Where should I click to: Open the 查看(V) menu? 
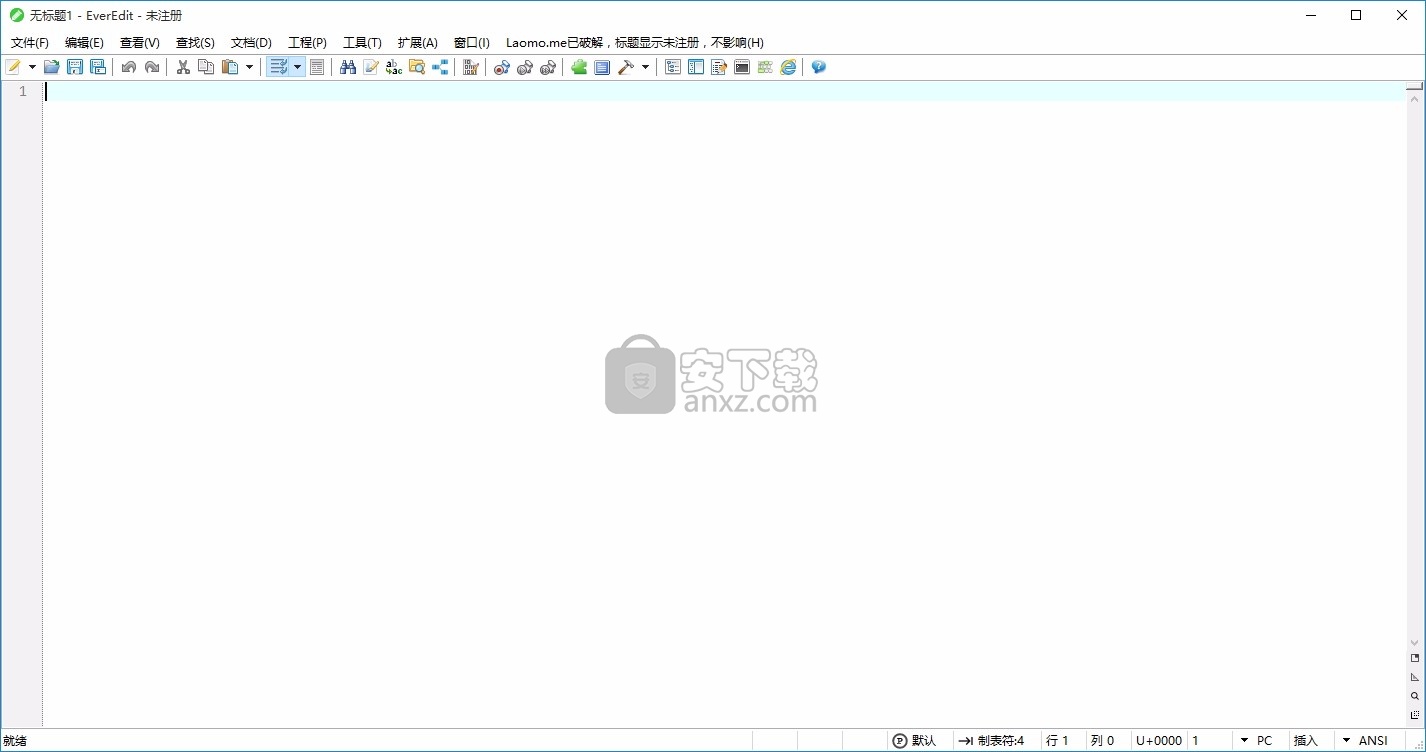click(x=140, y=43)
